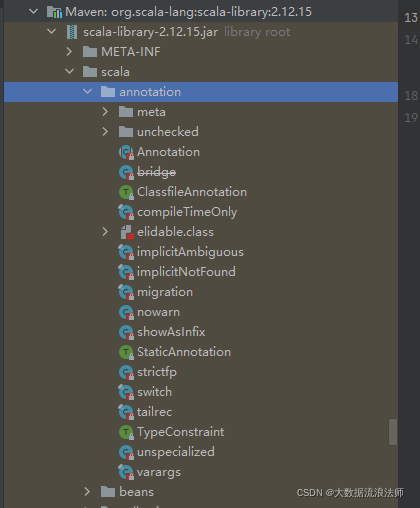
Task: Open showAsInfix class
Action: [x=171, y=332]
